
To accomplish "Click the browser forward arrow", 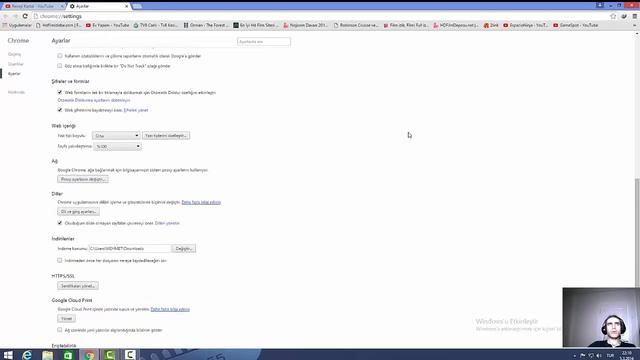I will [x=15, y=16].
